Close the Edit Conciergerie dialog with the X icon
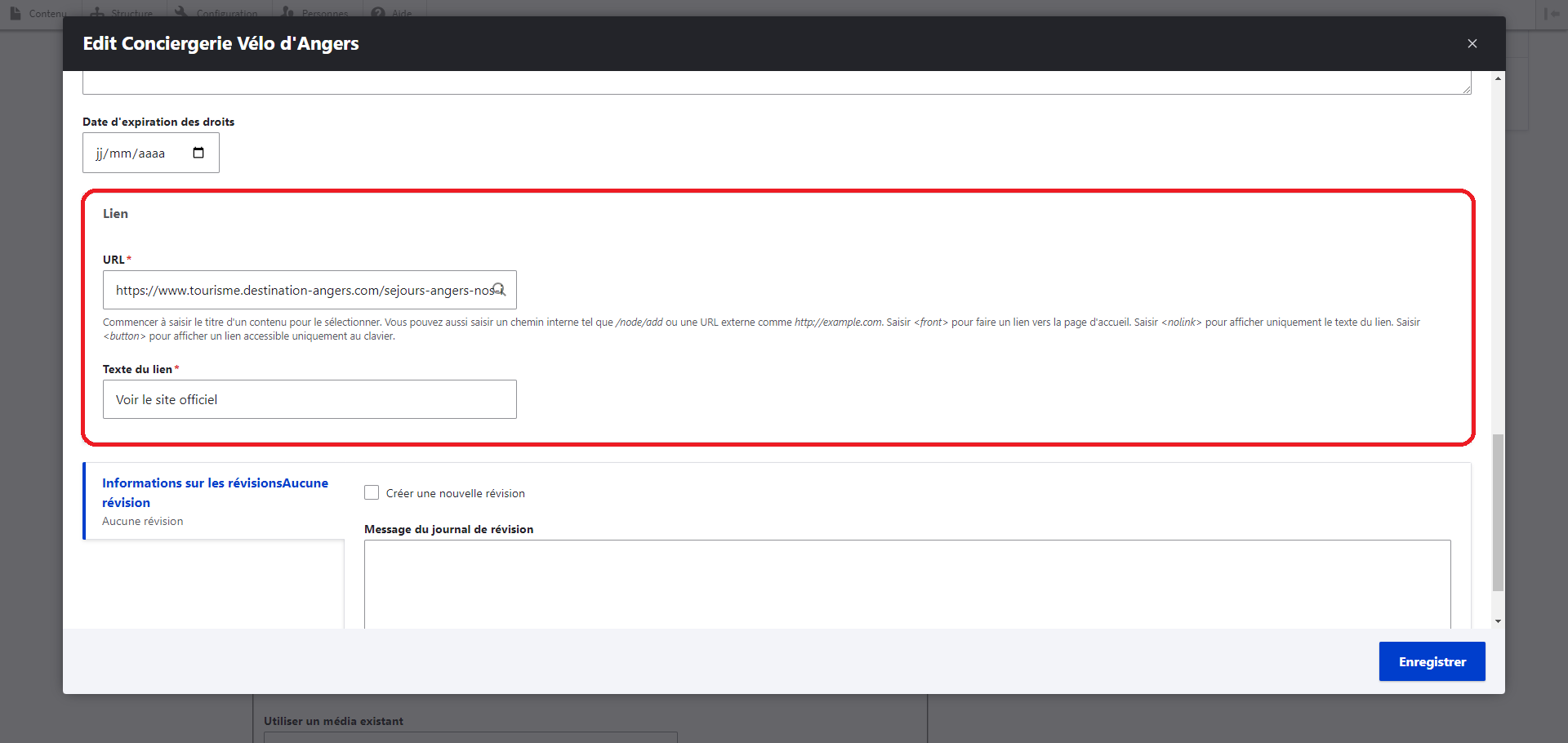This screenshot has width=1568, height=743. click(1472, 43)
